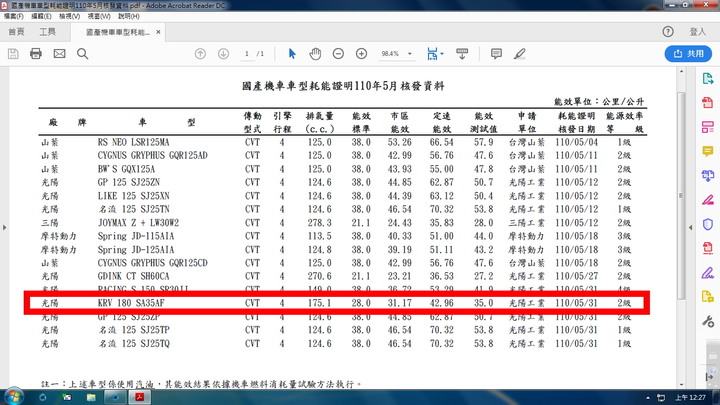Open the Help question mark icon
This screenshot has width=720, height=405.
pyautogui.click(x=668, y=32)
